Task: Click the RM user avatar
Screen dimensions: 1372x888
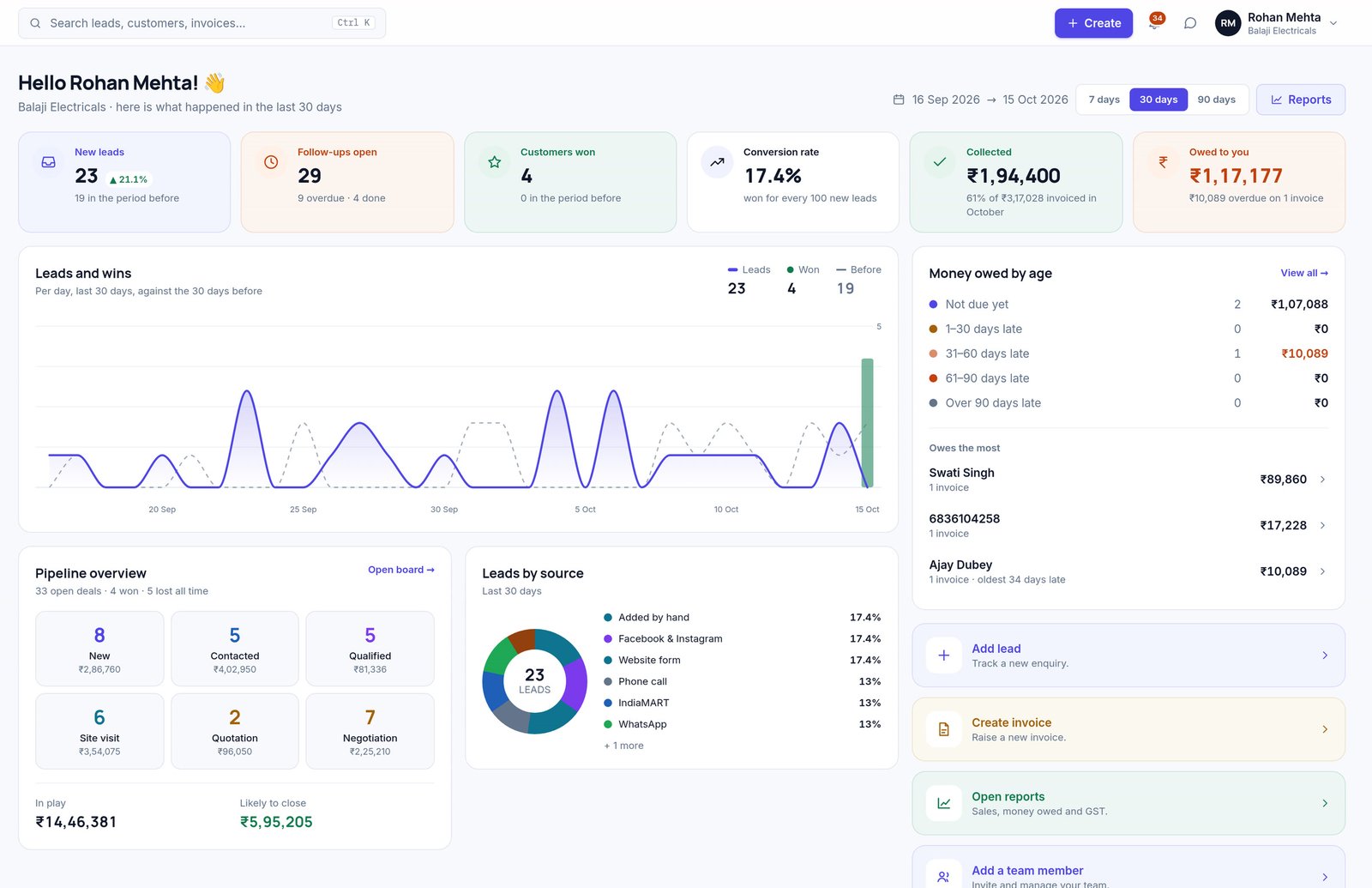Action: [1228, 23]
